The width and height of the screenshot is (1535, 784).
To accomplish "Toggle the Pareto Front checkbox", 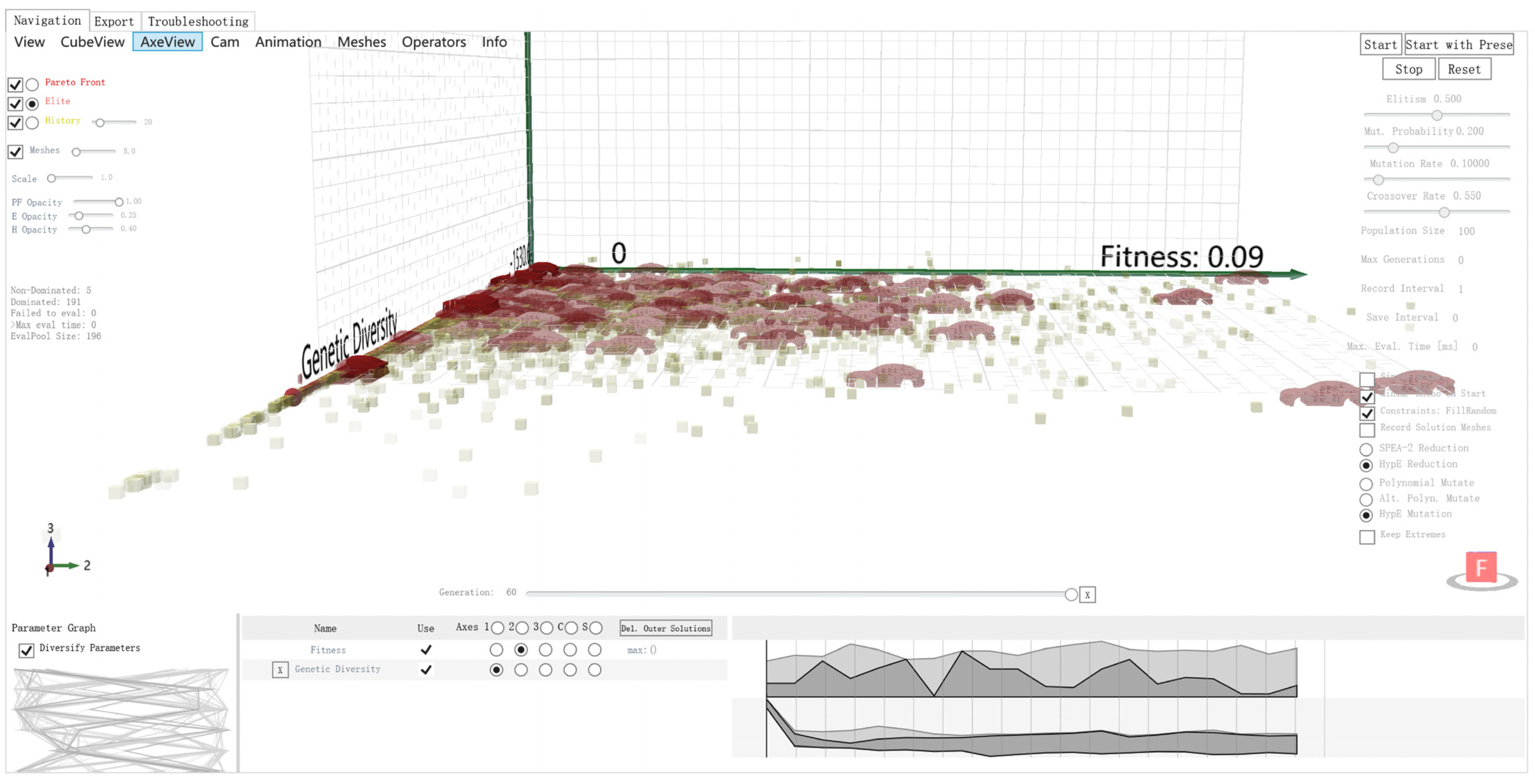I will point(15,84).
